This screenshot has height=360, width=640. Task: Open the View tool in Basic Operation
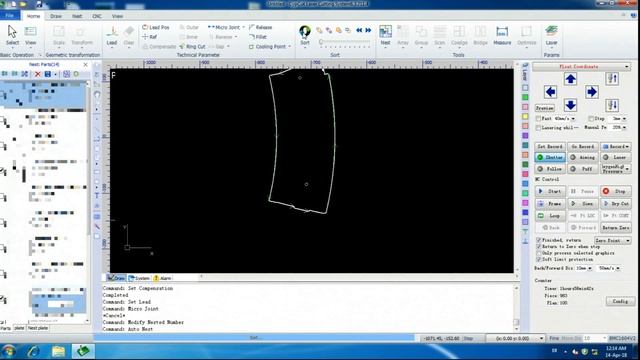pyautogui.click(x=31, y=35)
